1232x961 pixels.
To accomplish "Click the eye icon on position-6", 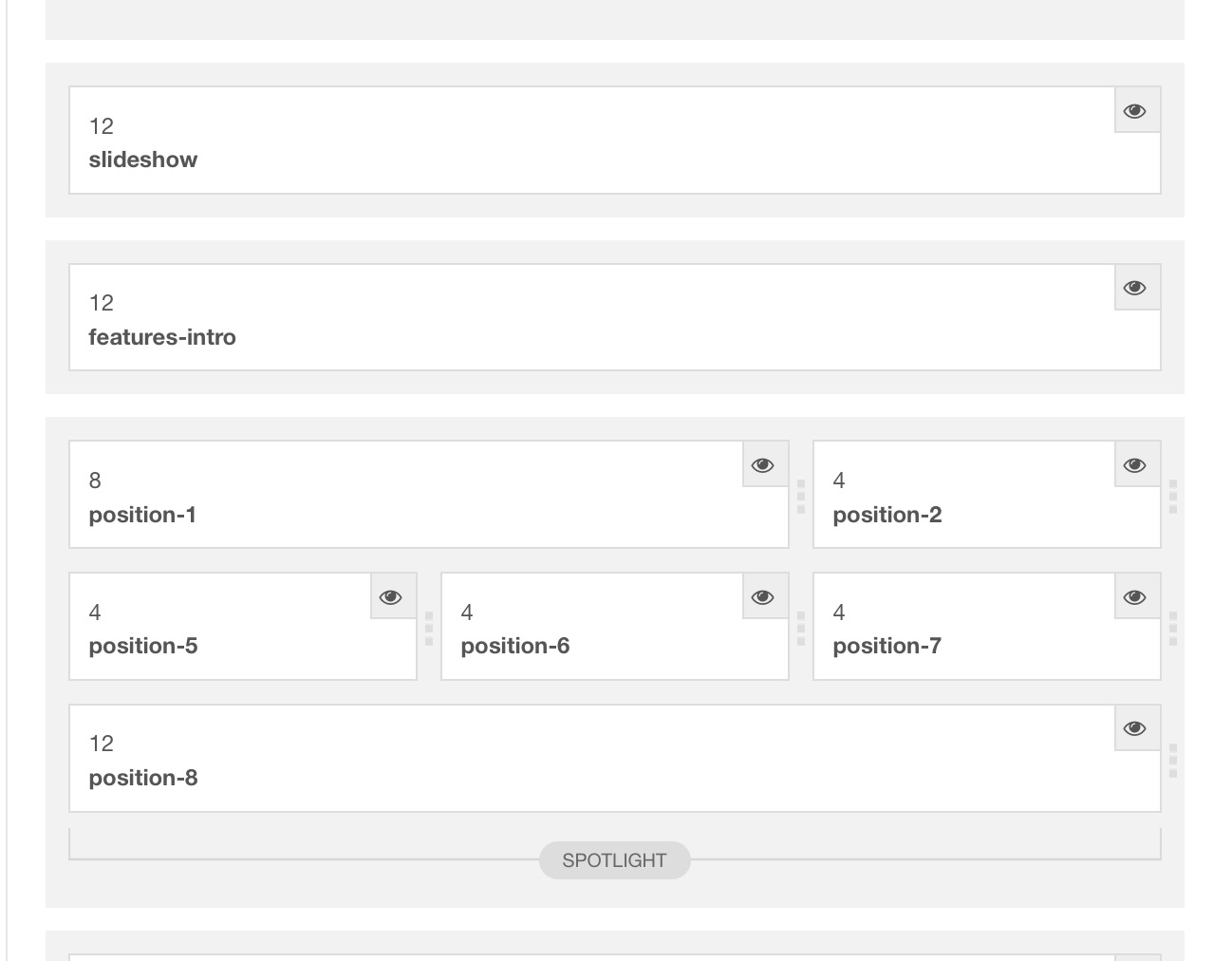I will point(764,596).
